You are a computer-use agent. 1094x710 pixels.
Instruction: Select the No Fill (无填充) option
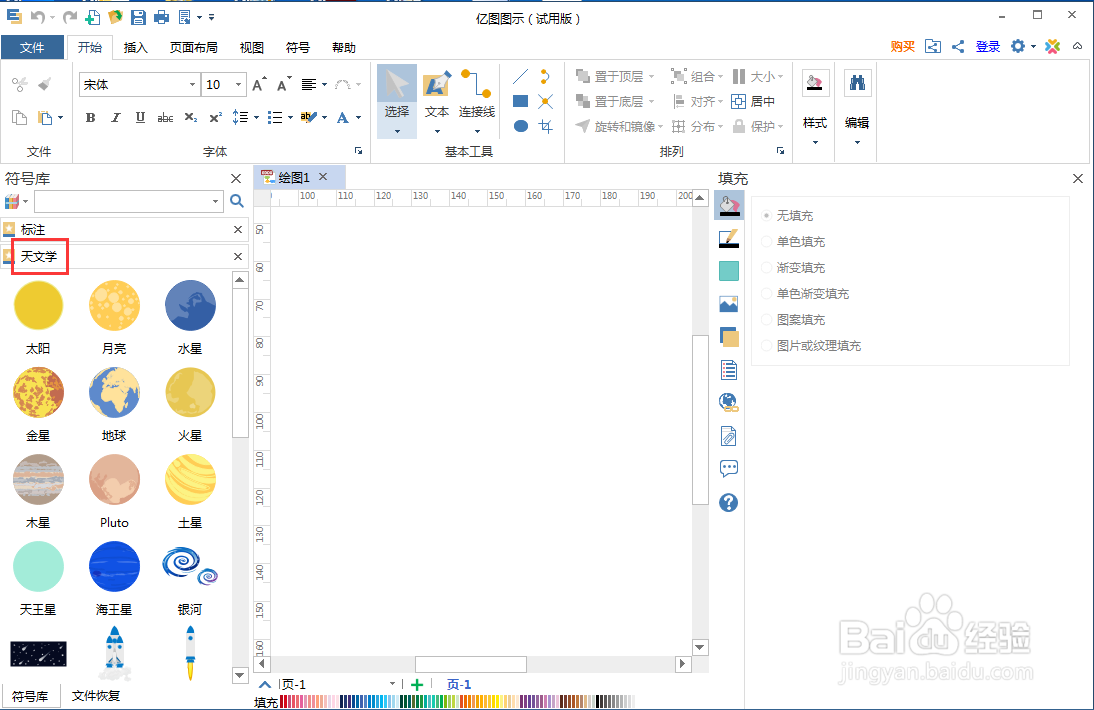(788, 216)
